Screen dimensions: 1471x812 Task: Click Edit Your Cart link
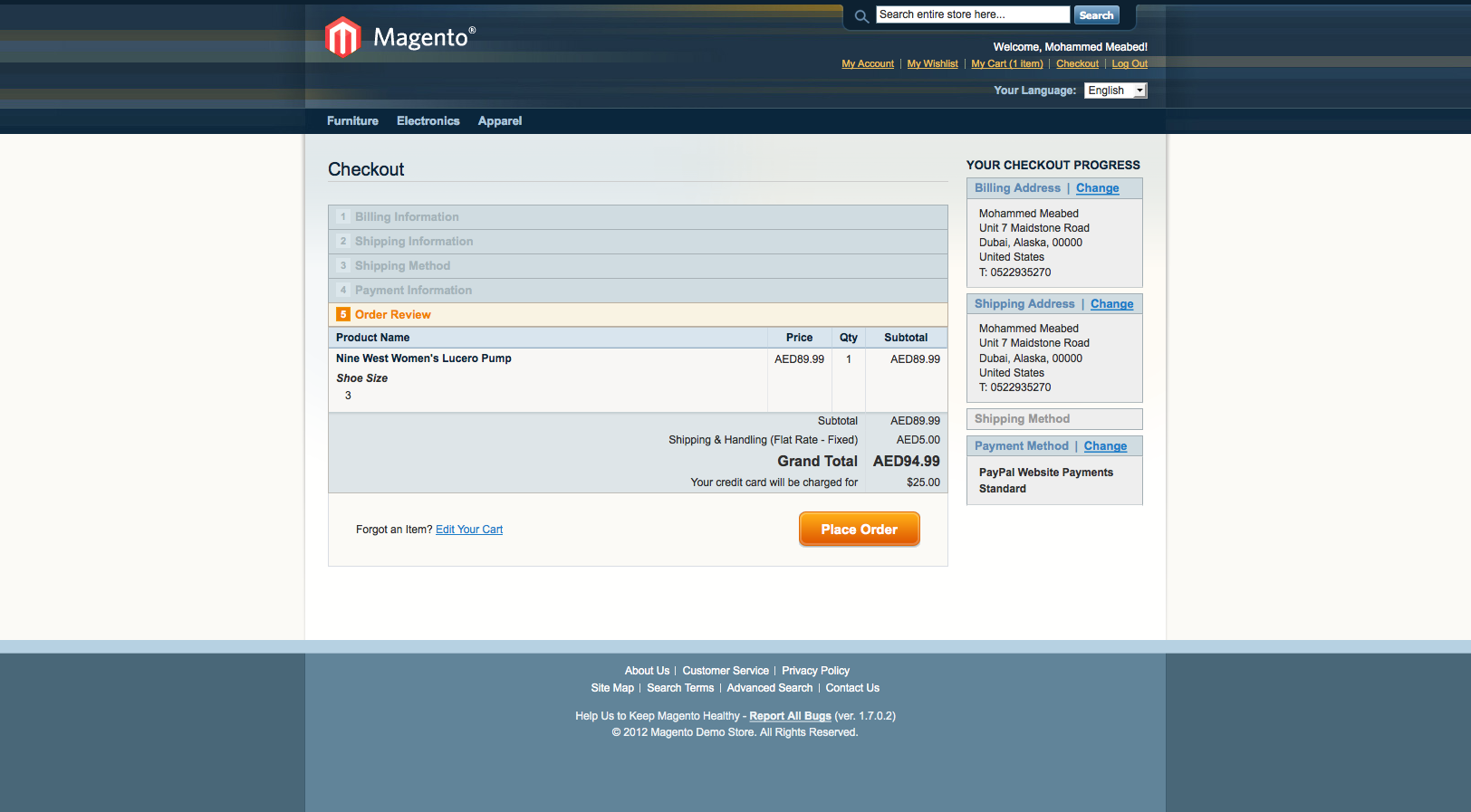click(x=469, y=530)
